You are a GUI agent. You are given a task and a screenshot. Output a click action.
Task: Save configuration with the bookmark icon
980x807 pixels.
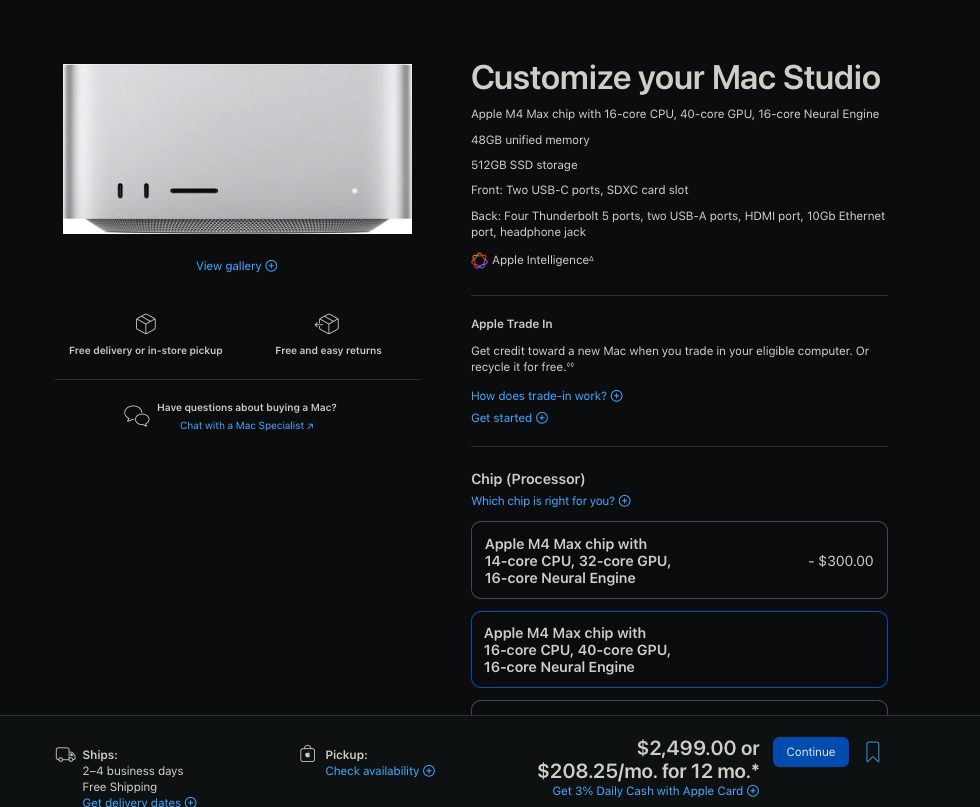pyautogui.click(x=872, y=752)
